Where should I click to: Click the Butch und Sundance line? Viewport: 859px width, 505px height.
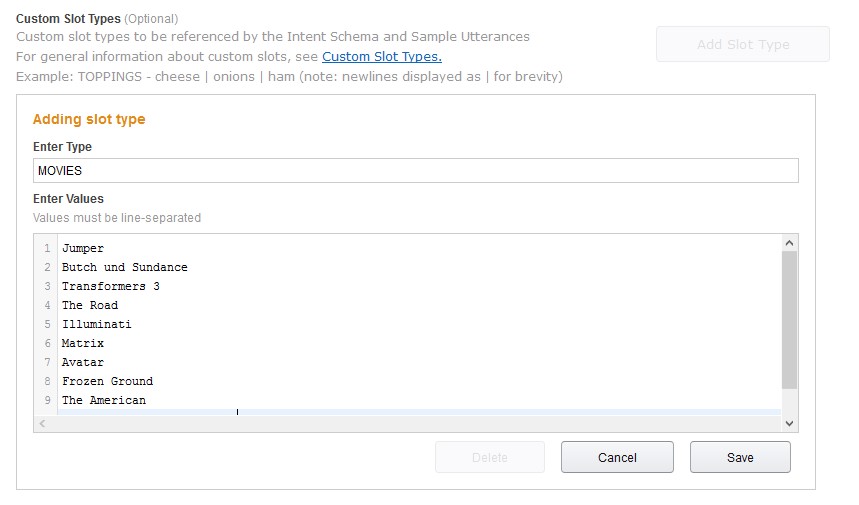(125, 267)
